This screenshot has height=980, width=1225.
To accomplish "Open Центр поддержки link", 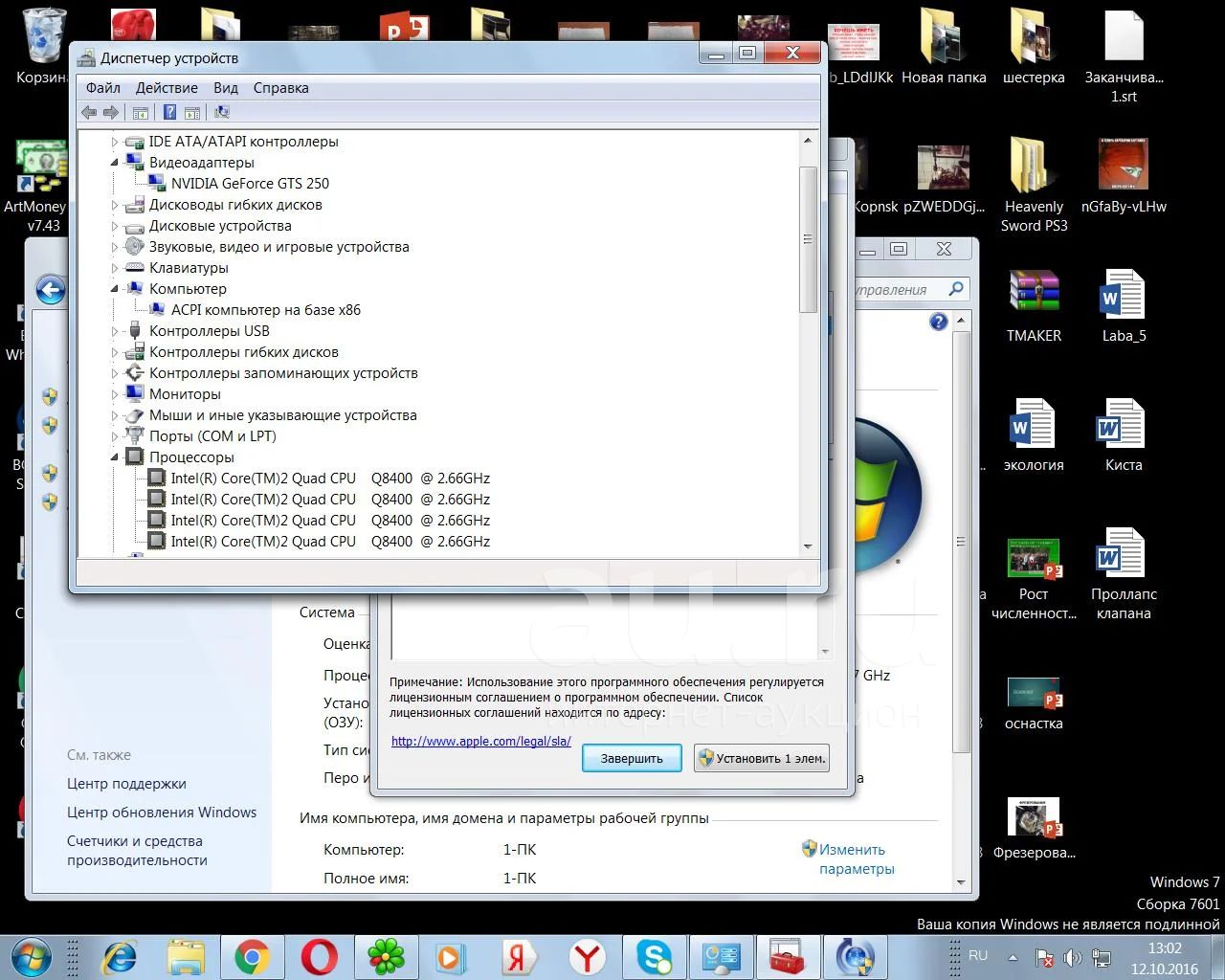I will 126,784.
